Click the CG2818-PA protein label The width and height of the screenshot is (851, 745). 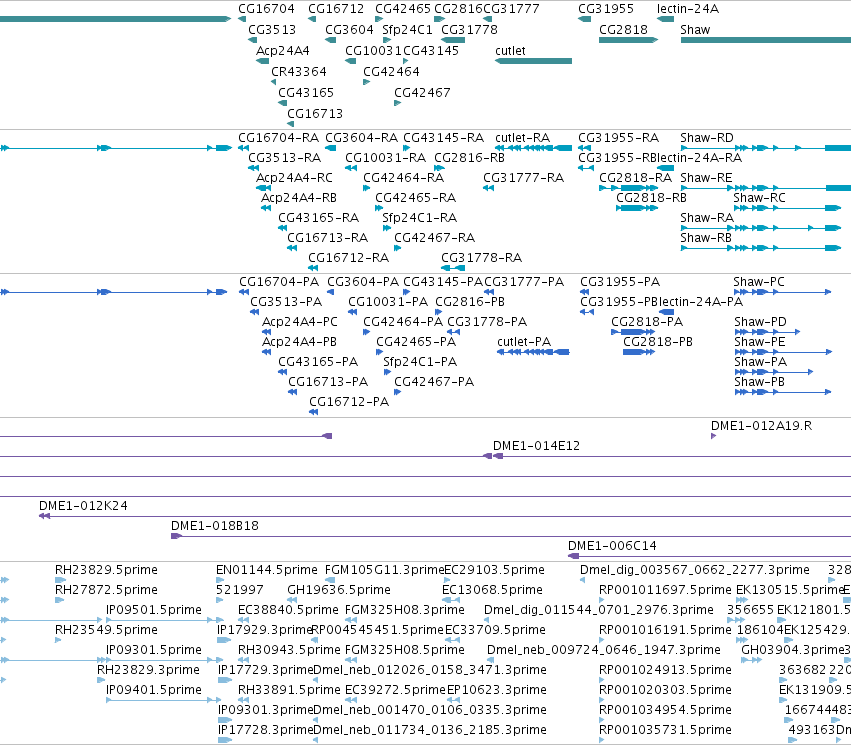(647, 322)
